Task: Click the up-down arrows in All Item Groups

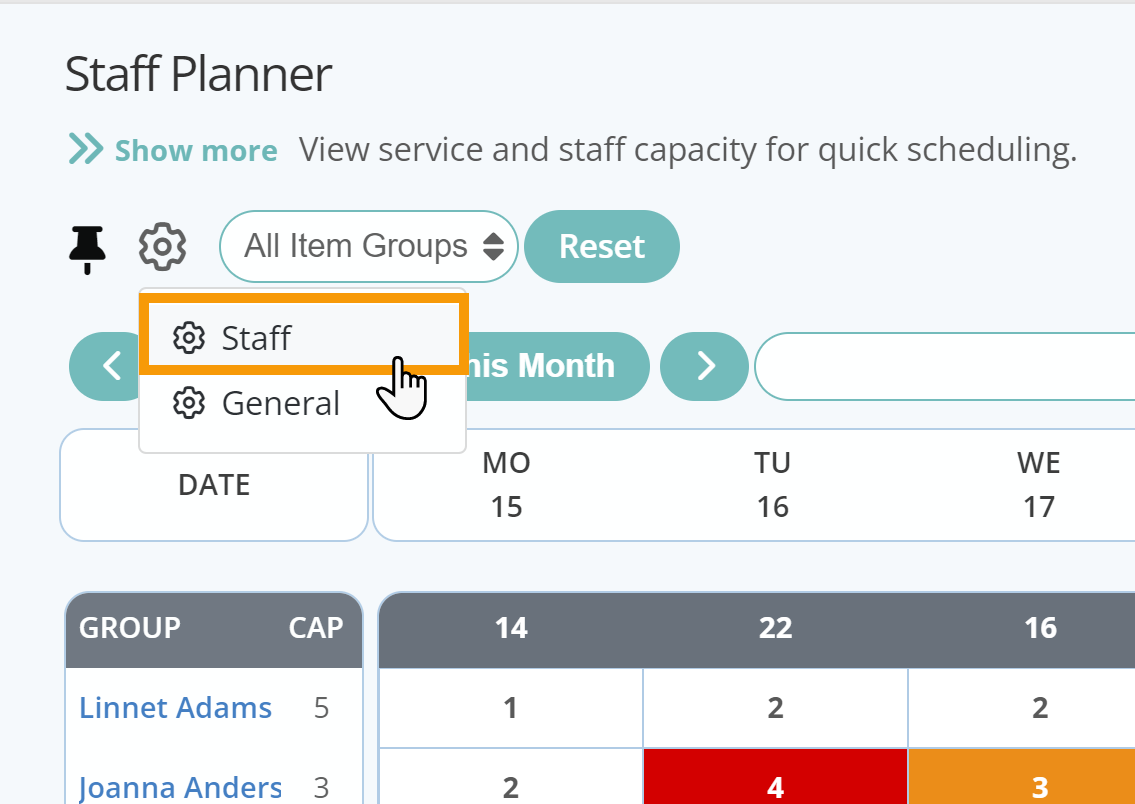Action: (493, 246)
